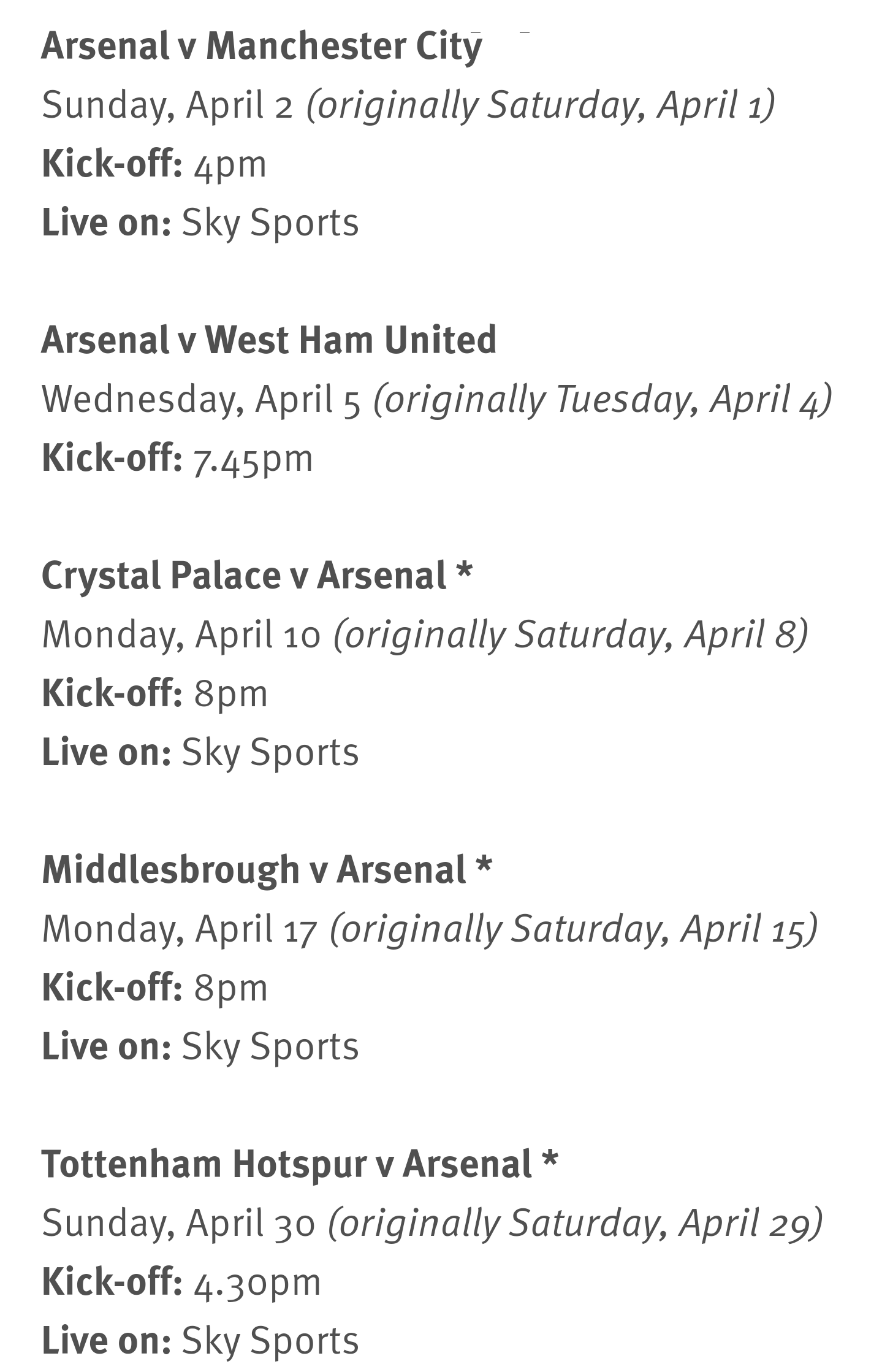This screenshot has height=1372, width=882.
Task: Select the Monday, April 17 date text
Action: tap(179, 929)
